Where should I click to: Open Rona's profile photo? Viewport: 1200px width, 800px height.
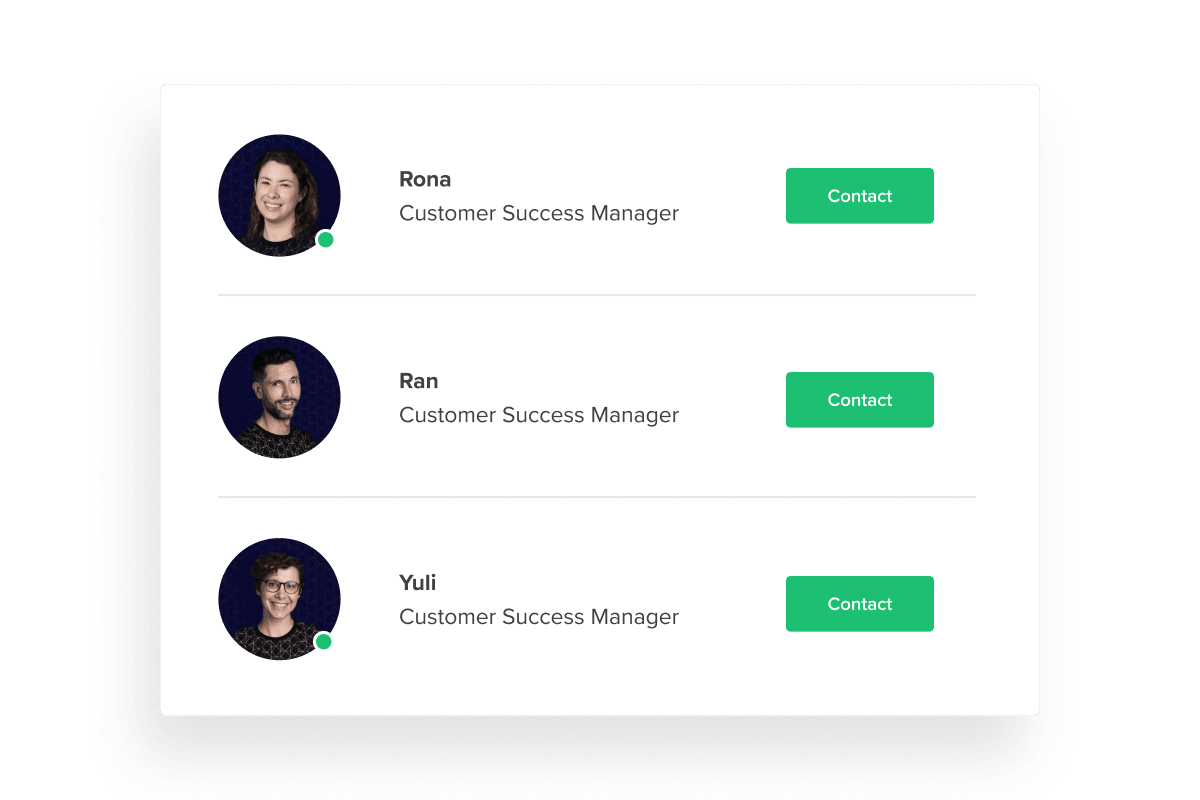[x=279, y=195]
